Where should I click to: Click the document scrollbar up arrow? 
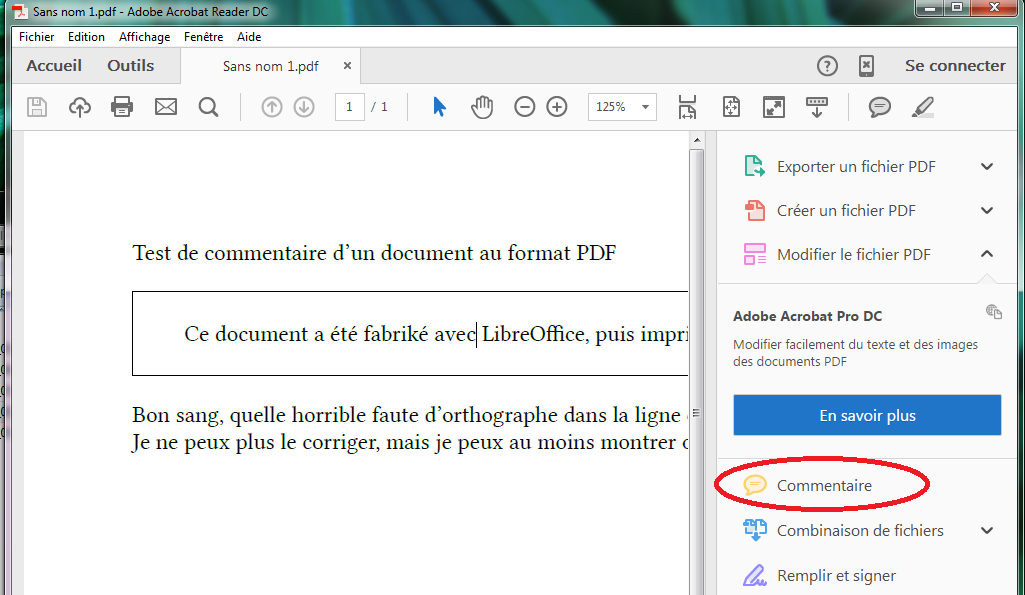coord(697,140)
